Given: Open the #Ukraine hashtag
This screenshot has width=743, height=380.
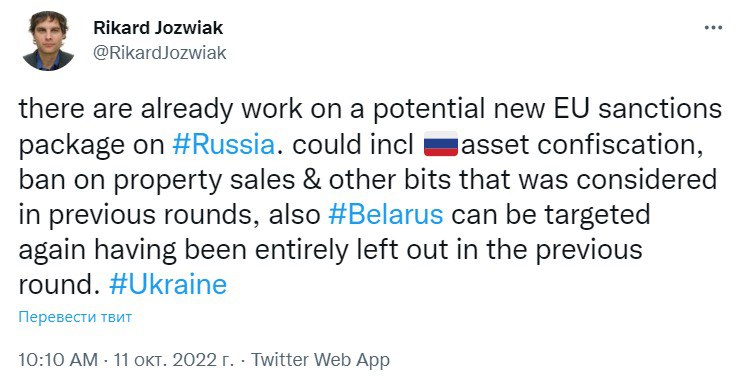Looking at the screenshot, I should click(x=168, y=284).
